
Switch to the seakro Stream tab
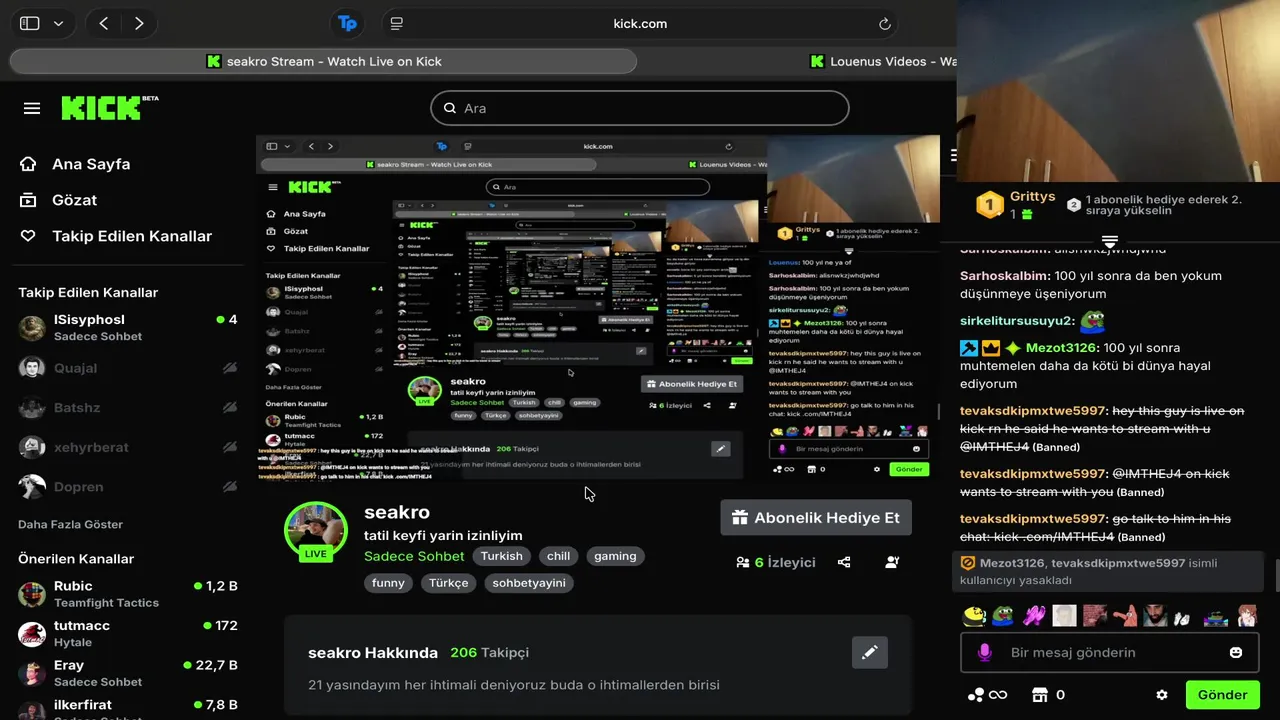[323, 61]
